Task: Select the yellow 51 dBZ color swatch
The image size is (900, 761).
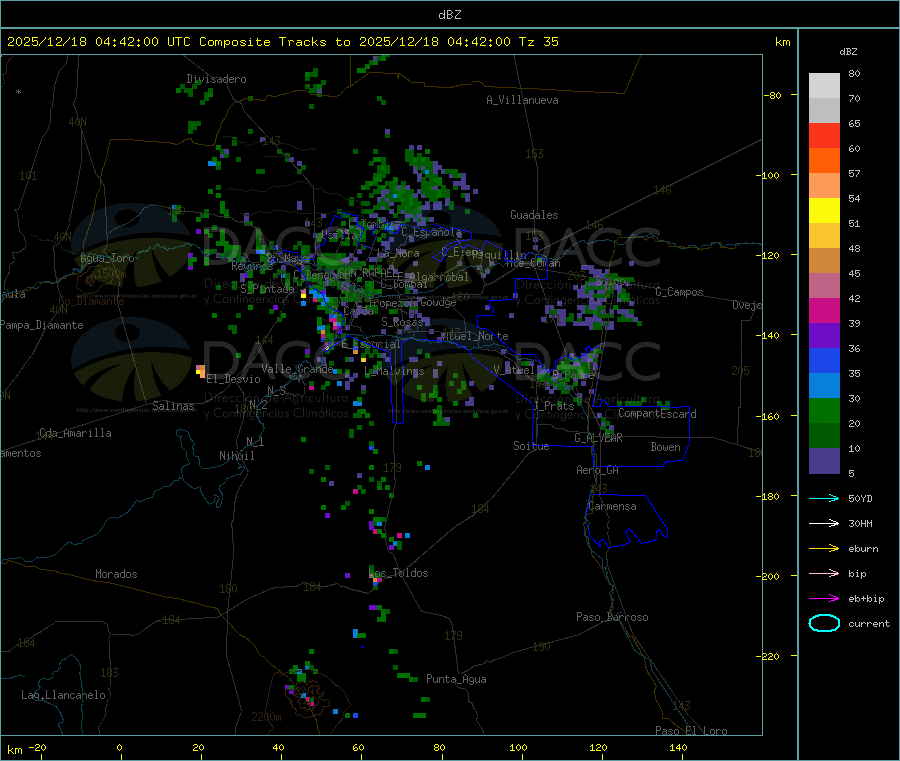Action: pyautogui.click(x=824, y=211)
